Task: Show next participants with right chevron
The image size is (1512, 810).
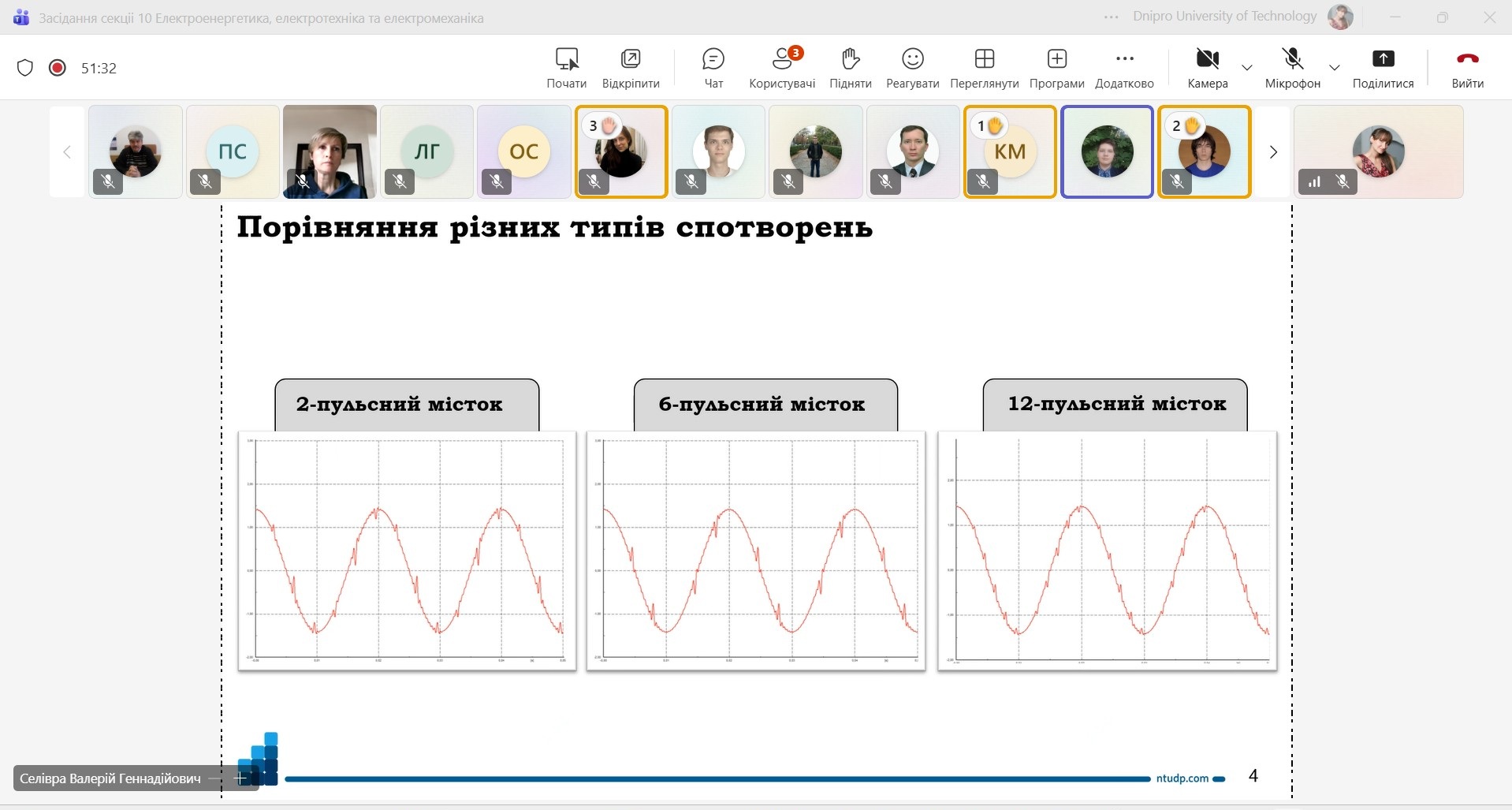Action: point(1272,152)
